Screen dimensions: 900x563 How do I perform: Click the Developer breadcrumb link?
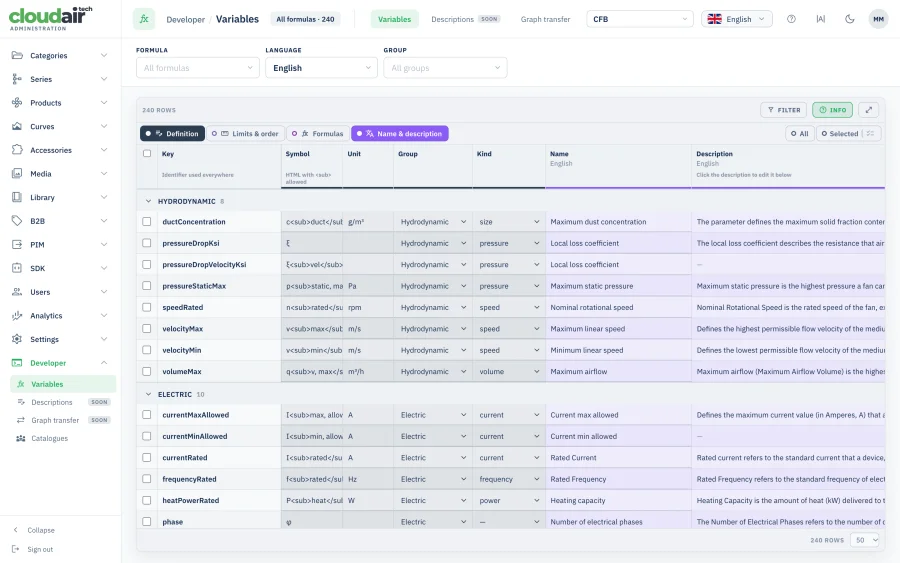tap(185, 20)
